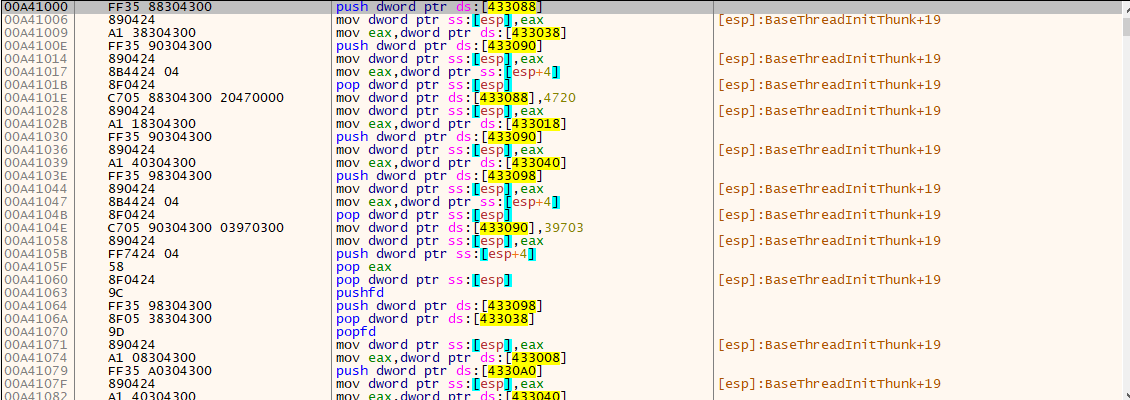Select address 00A41058
This screenshot has height=400, width=1130.
(x=34, y=240)
